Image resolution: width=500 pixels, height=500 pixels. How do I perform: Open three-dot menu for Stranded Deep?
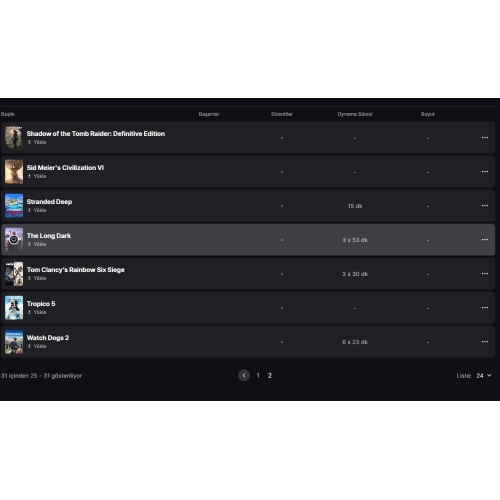tap(485, 206)
